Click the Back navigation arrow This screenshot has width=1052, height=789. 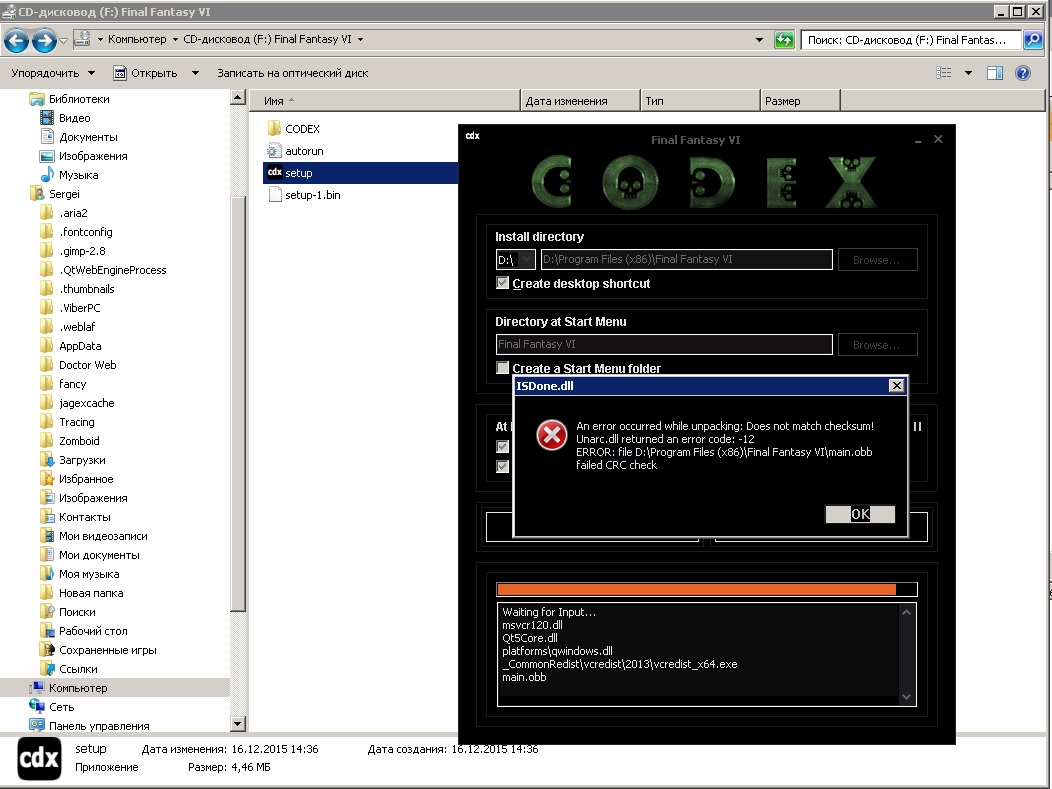pyautogui.click(x=17, y=40)
